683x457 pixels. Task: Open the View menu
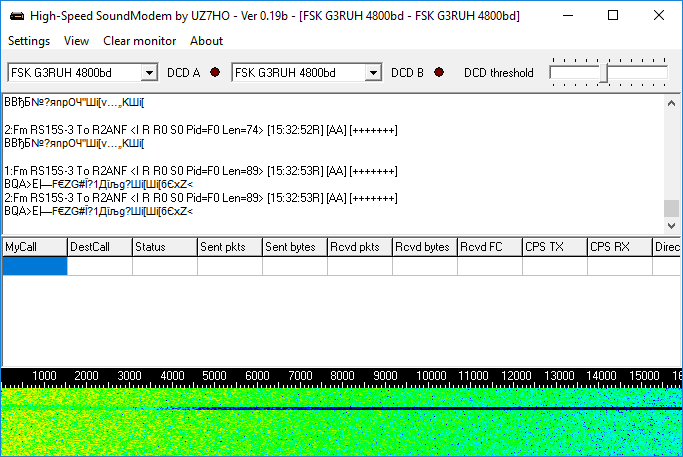(x=76, y=41)
